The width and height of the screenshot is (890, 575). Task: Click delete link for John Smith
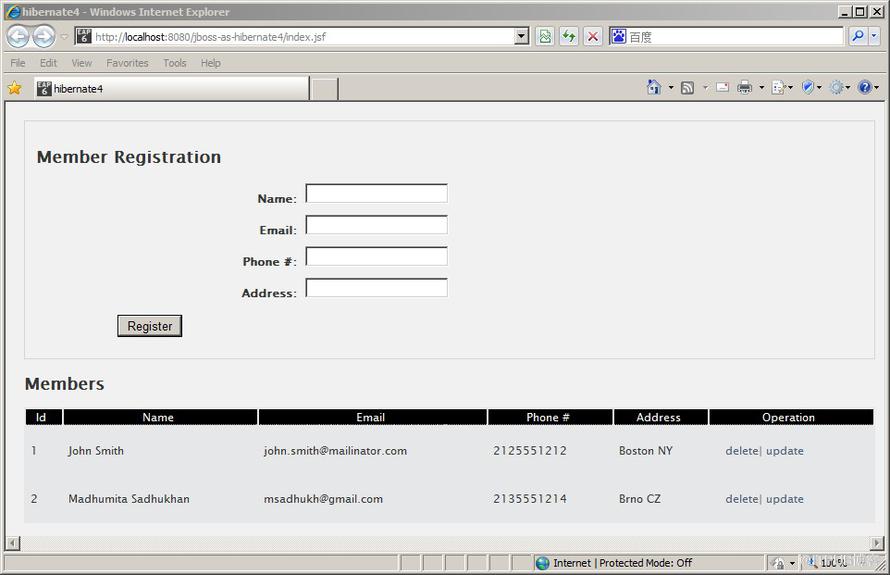click(742, 451)
